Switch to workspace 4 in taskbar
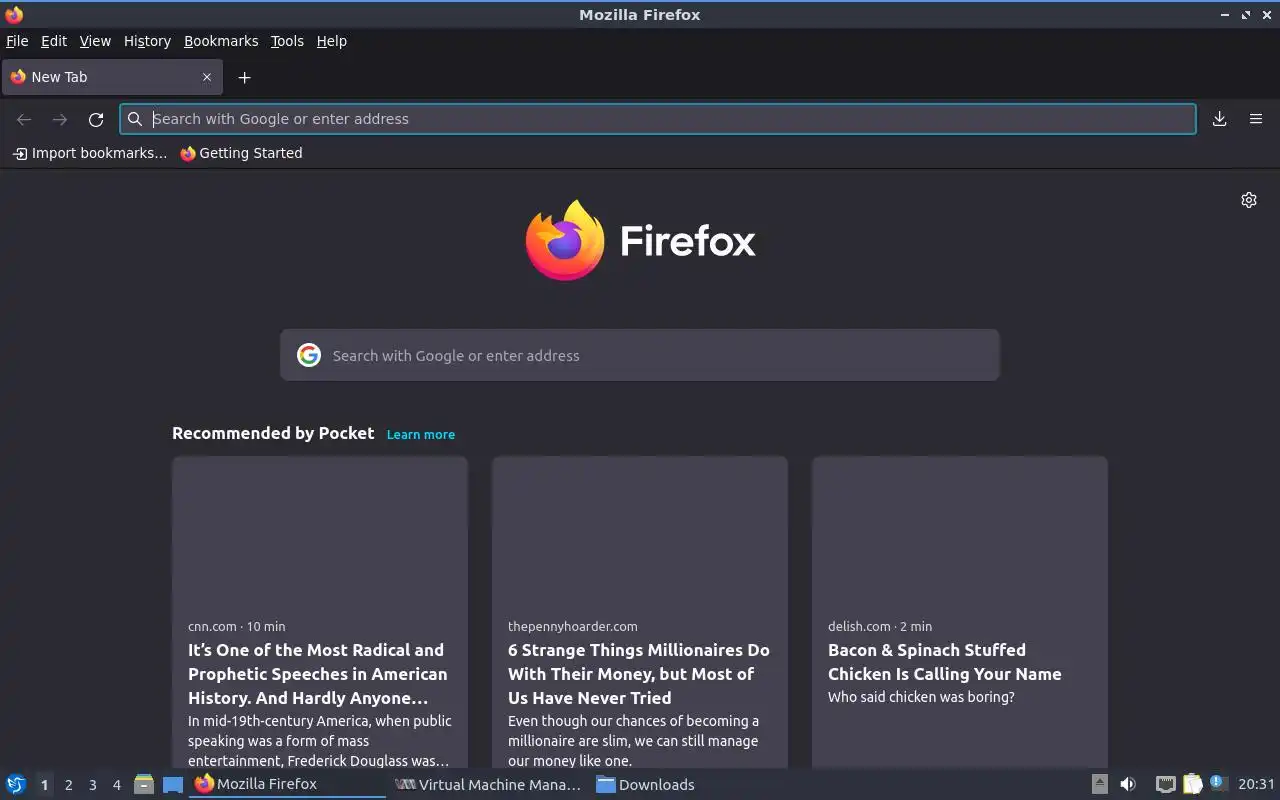The image size is (1280, 800). pos(116,785)
